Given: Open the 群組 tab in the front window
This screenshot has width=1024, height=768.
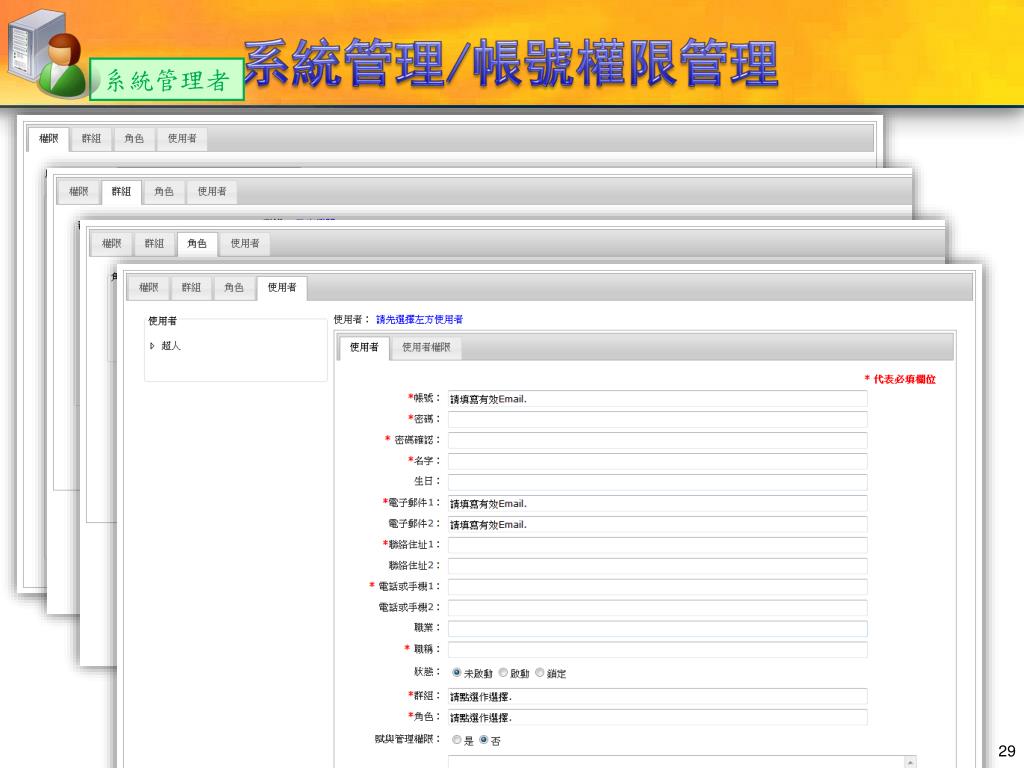Looking at the screenshot, I should click(191, 287).
